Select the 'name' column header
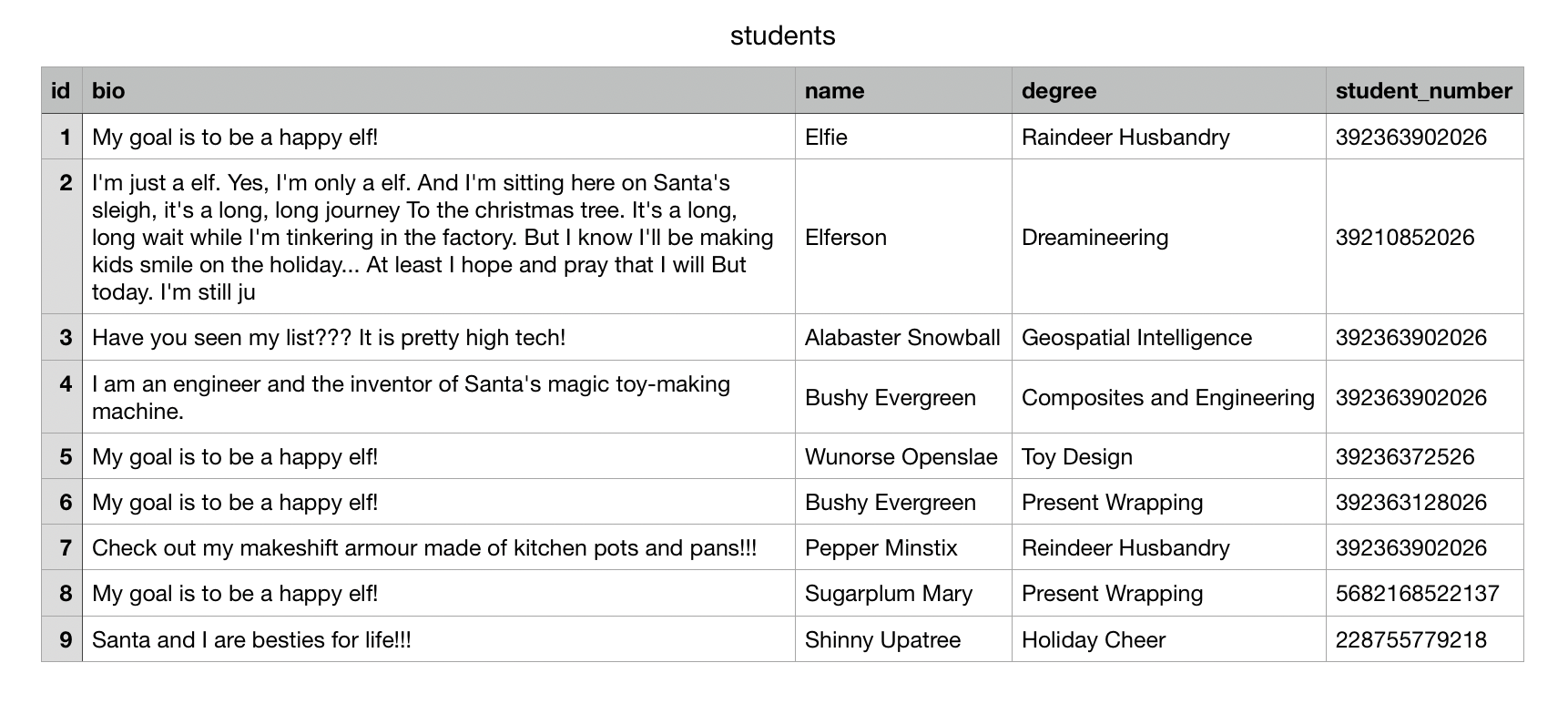The width and height of the screenshot is (1568, 714). tap(903, 90)
